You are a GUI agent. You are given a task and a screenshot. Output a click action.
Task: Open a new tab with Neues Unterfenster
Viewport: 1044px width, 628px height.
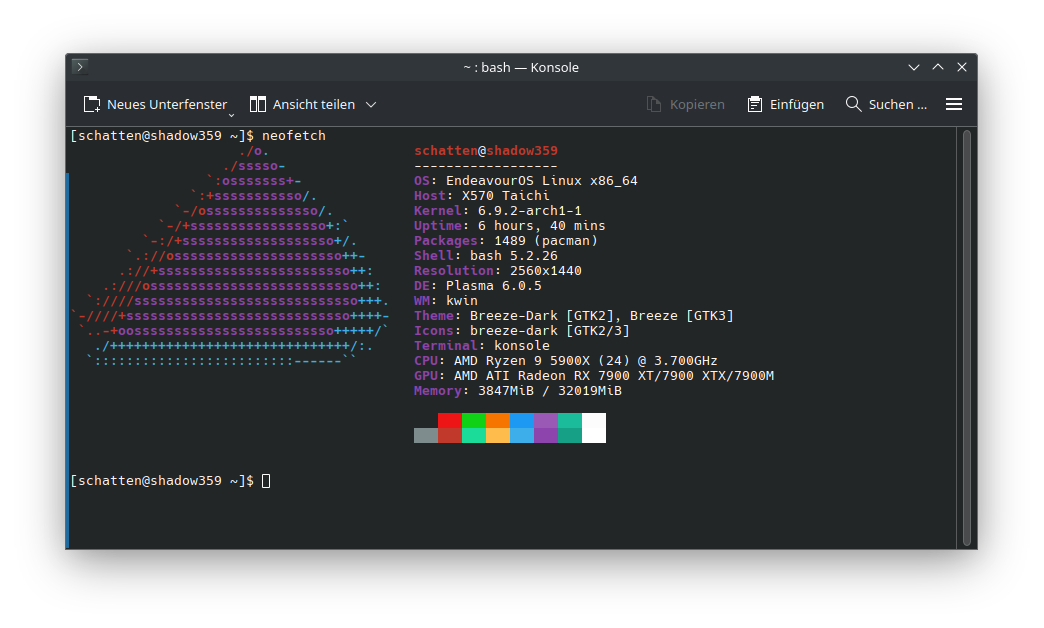pyautogui.click(x=156, y=105)
